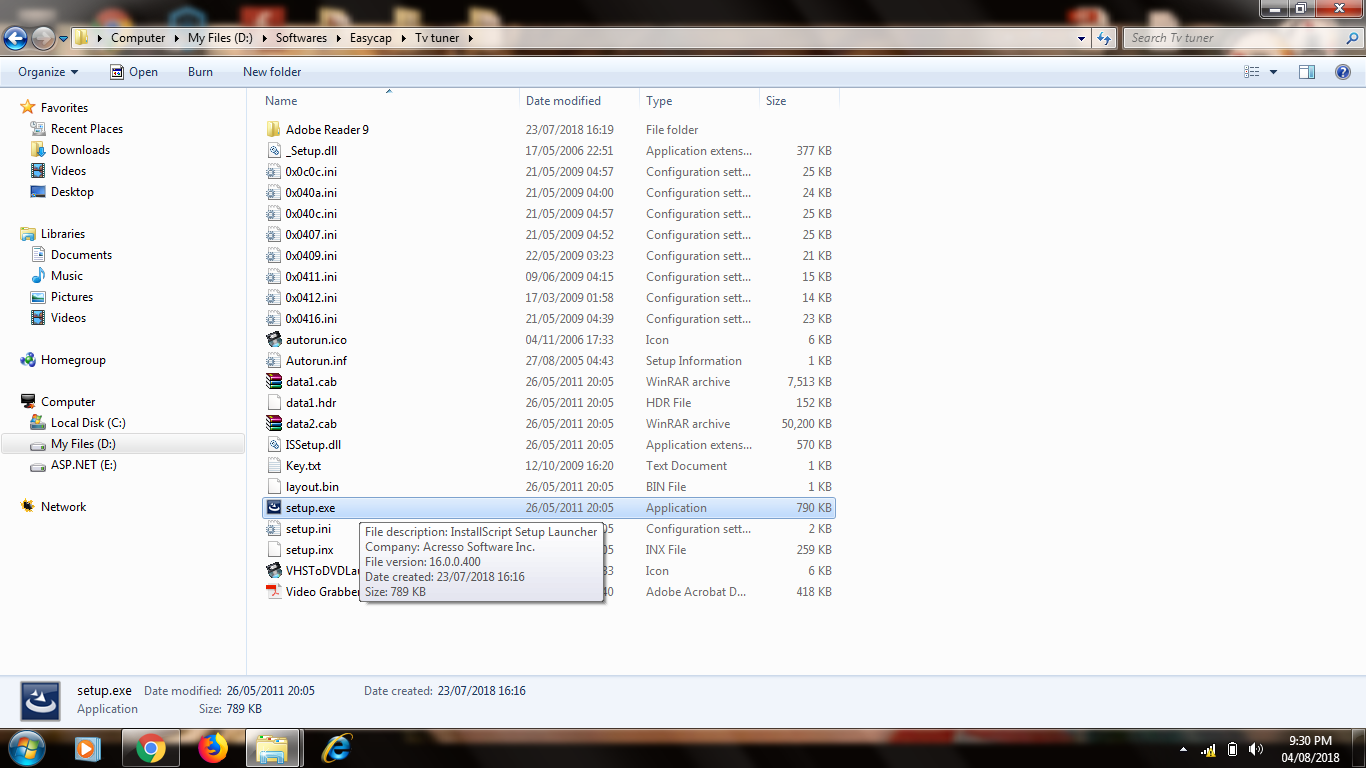This screenshot has height=768, width=1366.
Task: Sort files by Date modified column
Action: pyautogui.click(x=563, y=101)
